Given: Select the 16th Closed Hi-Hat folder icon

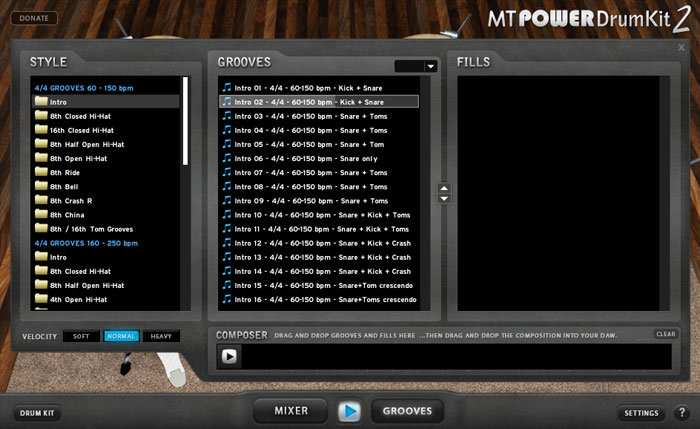Looking at the screenshot, I should click(x=41, y=129).
